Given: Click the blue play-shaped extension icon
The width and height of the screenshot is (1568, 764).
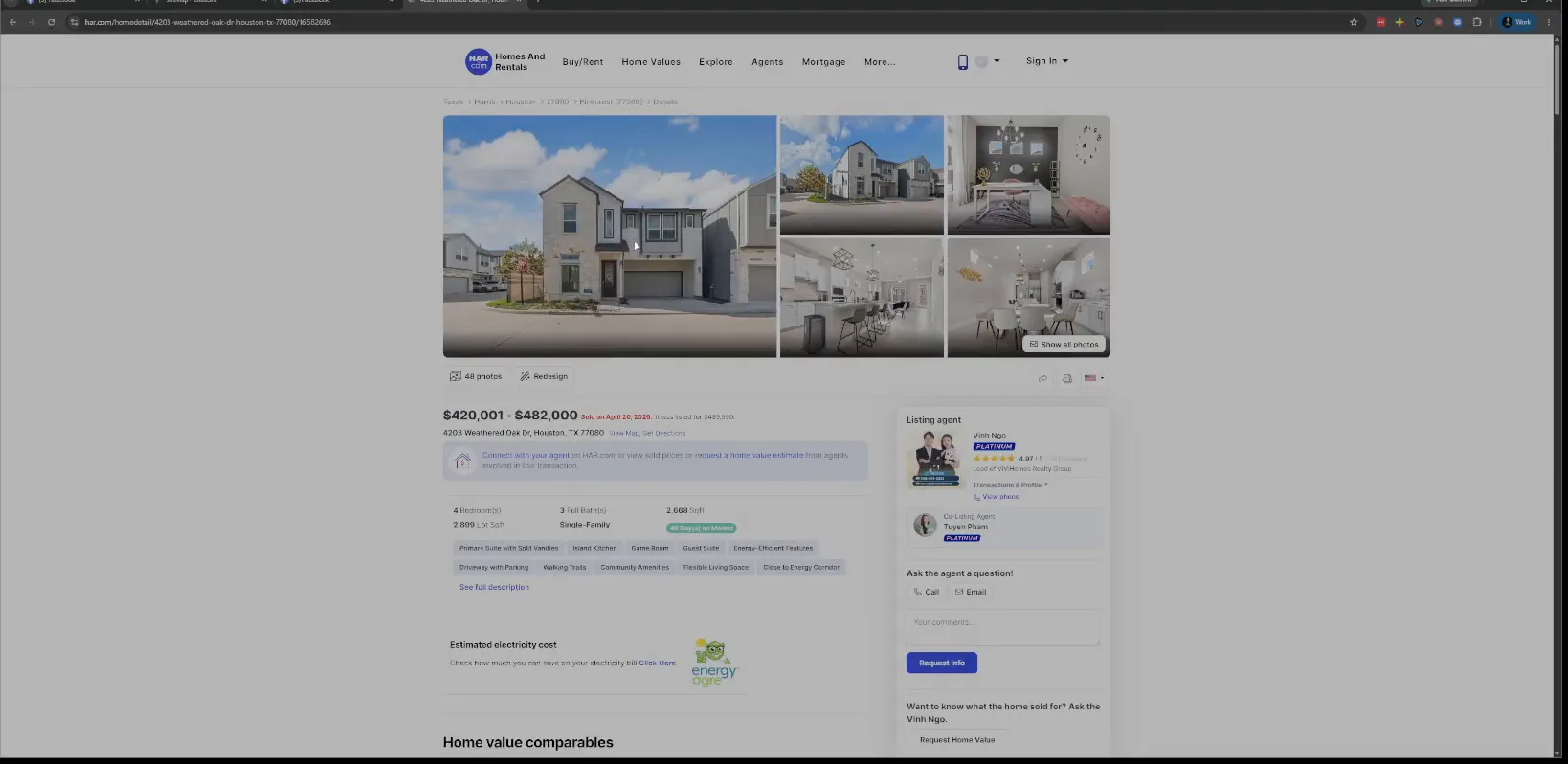Looking at the screenshot, I should tap(1419, 22).
